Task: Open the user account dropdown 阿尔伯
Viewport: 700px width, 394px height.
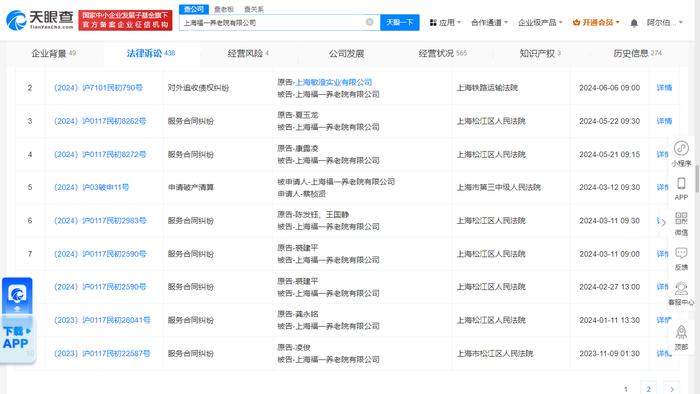Action: pos(665,22)
